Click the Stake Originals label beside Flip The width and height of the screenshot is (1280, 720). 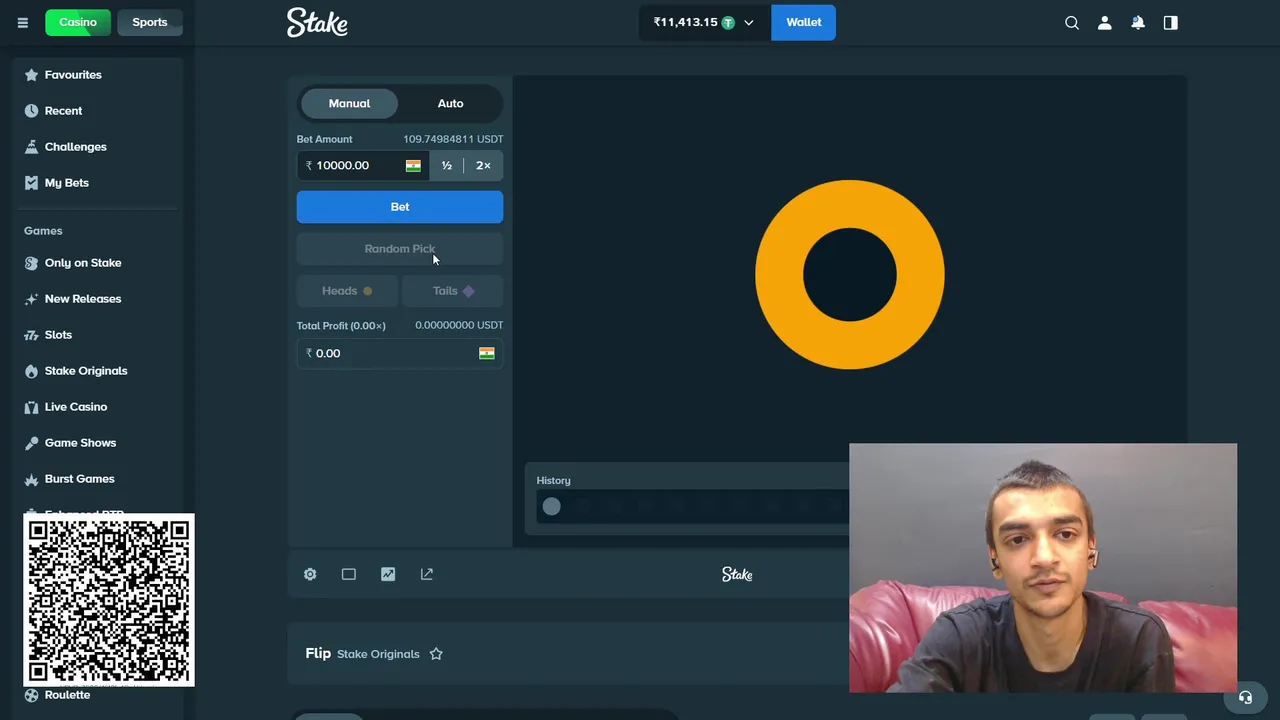point(378,654)
